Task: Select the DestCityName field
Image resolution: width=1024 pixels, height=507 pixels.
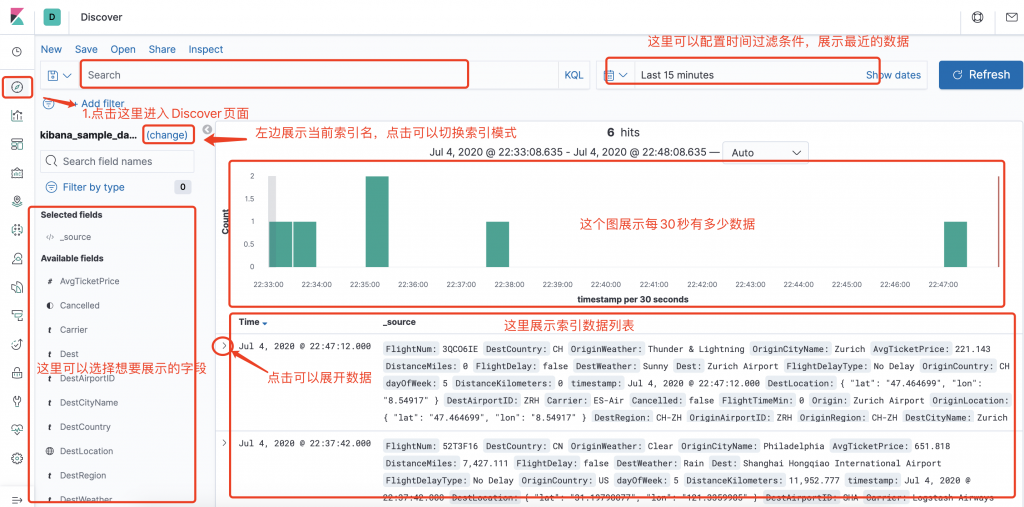Action: pyautogui.click(x=89, y=402)
